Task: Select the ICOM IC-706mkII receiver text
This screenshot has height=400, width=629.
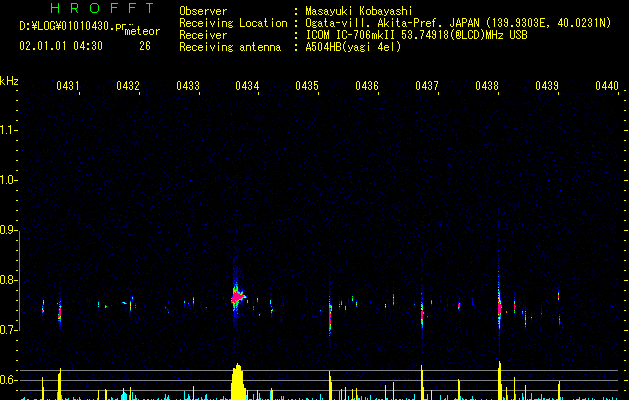Action: coord(416,35)
